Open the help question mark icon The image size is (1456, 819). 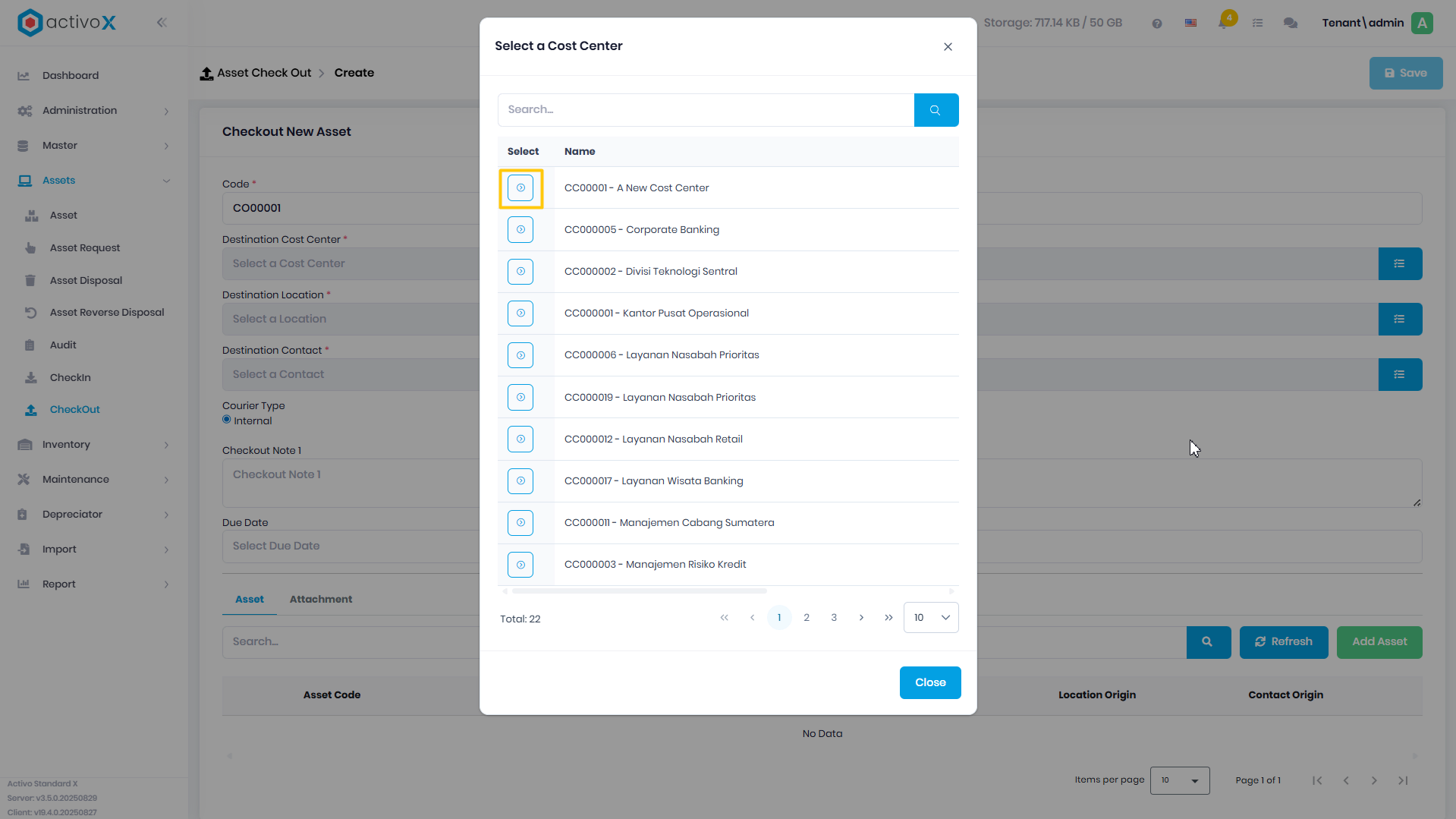pos(1156,24)
